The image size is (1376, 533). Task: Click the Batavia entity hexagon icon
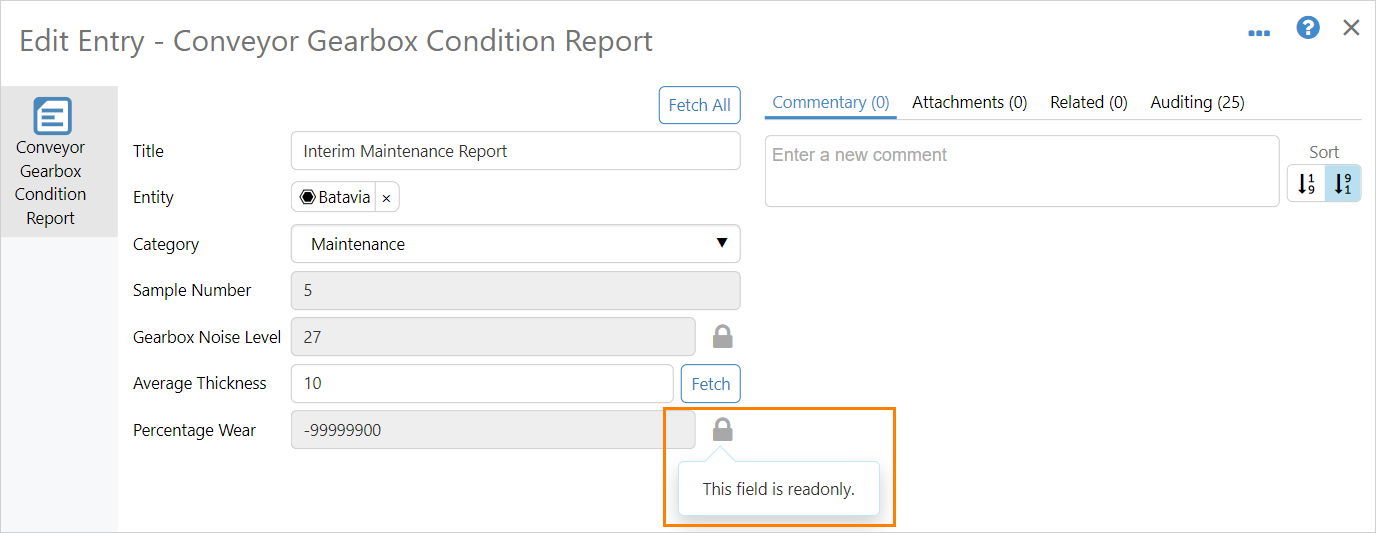click(308, 197)
